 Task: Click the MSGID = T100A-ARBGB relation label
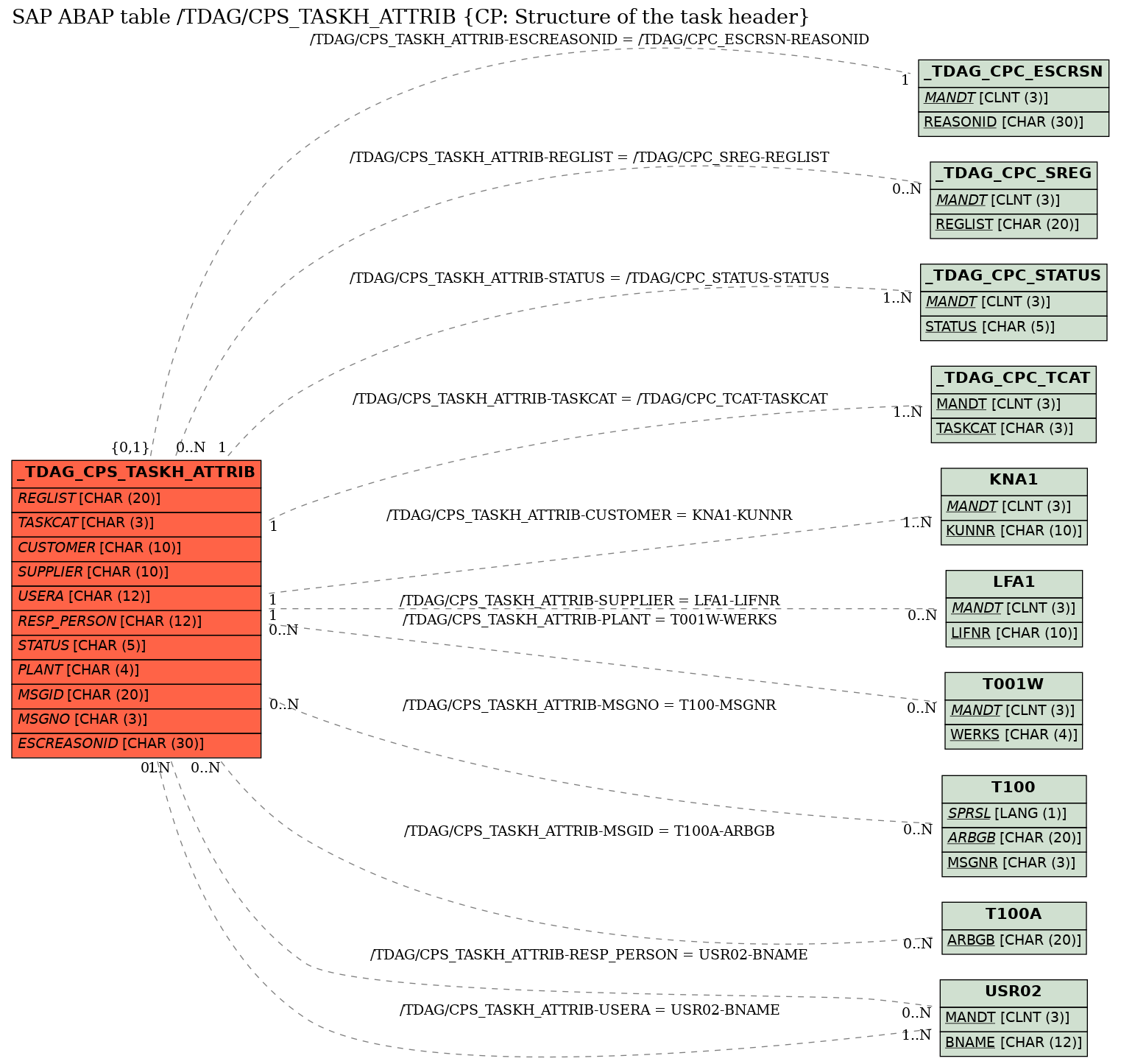[590, 831]
